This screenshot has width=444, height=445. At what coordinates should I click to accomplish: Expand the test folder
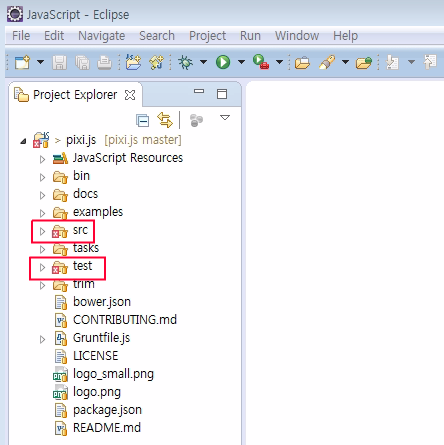pos(42,267)
